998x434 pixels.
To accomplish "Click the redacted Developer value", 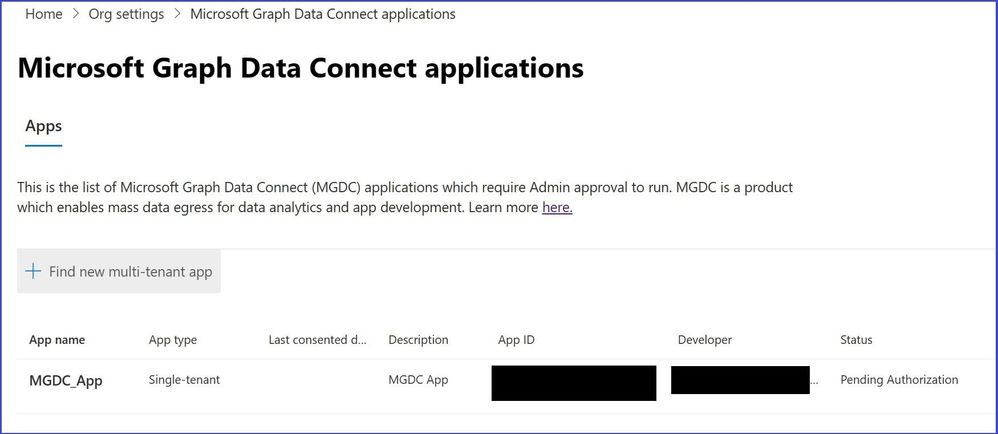I will coord(740,380).
